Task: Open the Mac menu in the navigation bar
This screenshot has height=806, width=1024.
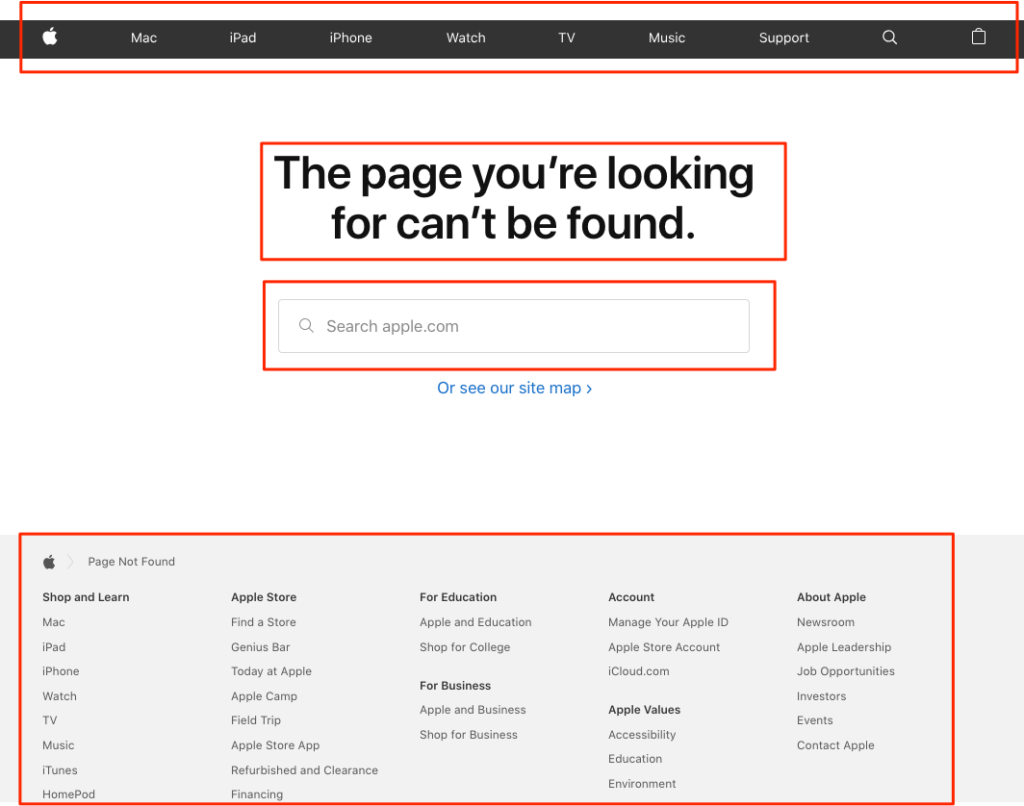Action: pyautogui.click(x=144, y=38)
